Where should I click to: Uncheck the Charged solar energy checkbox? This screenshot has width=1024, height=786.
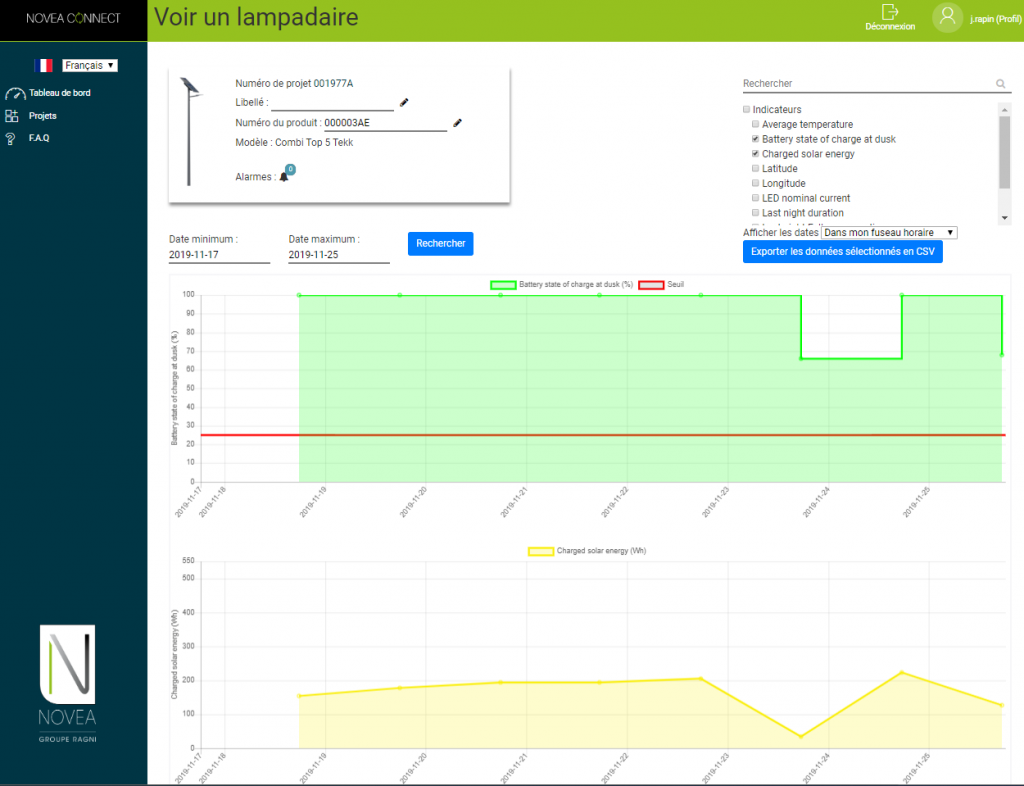coord(756,154)
